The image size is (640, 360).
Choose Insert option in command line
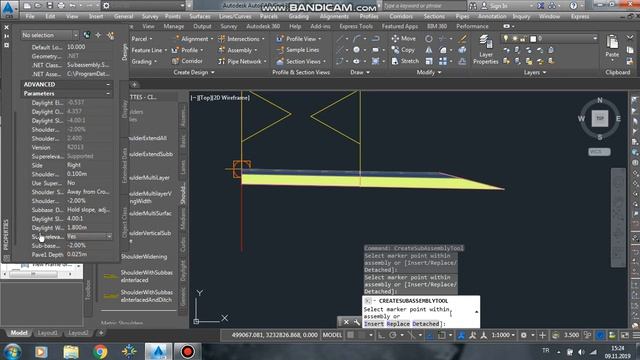[374, 324]
